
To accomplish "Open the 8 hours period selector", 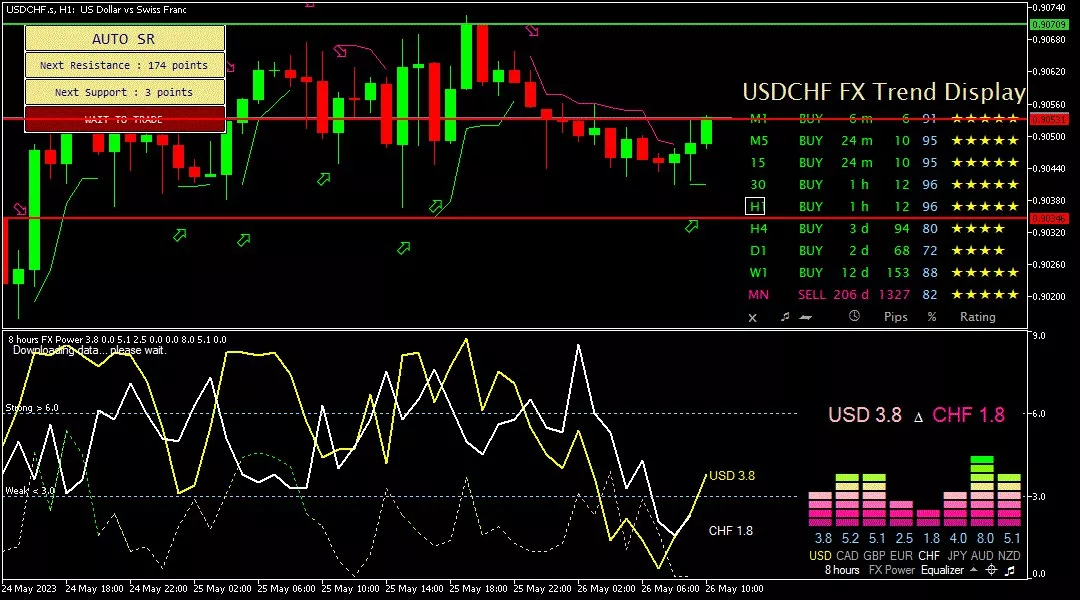I will pyautogui.click(x=841, y=570).
